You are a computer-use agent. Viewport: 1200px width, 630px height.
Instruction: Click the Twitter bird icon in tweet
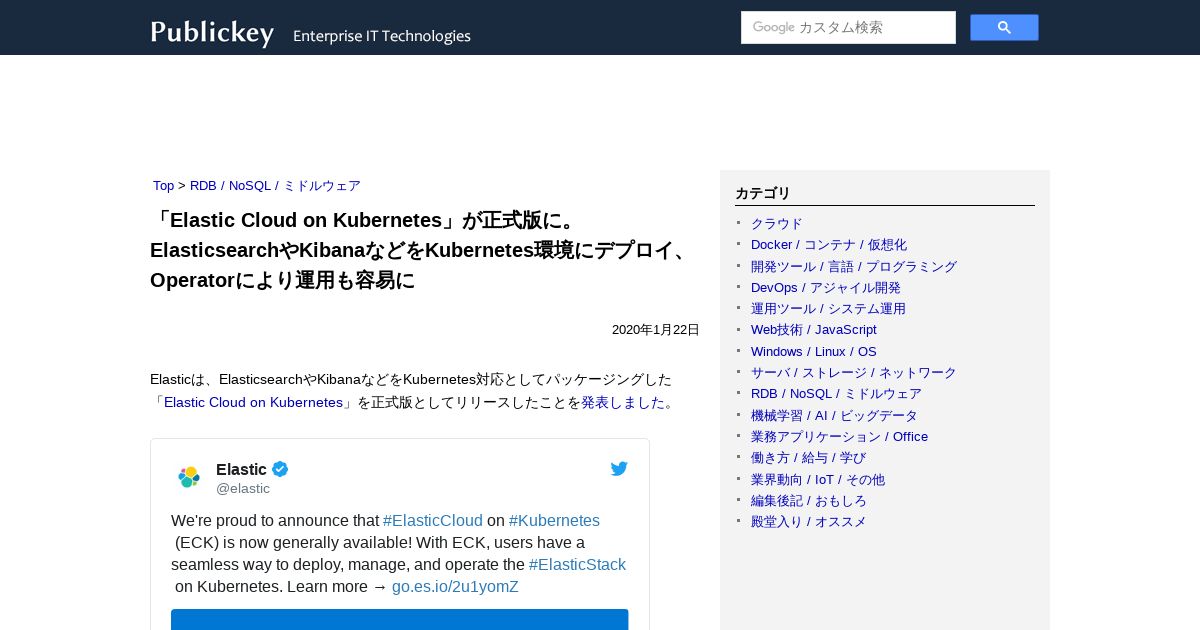pyautogui.click(x=619, y=468)
